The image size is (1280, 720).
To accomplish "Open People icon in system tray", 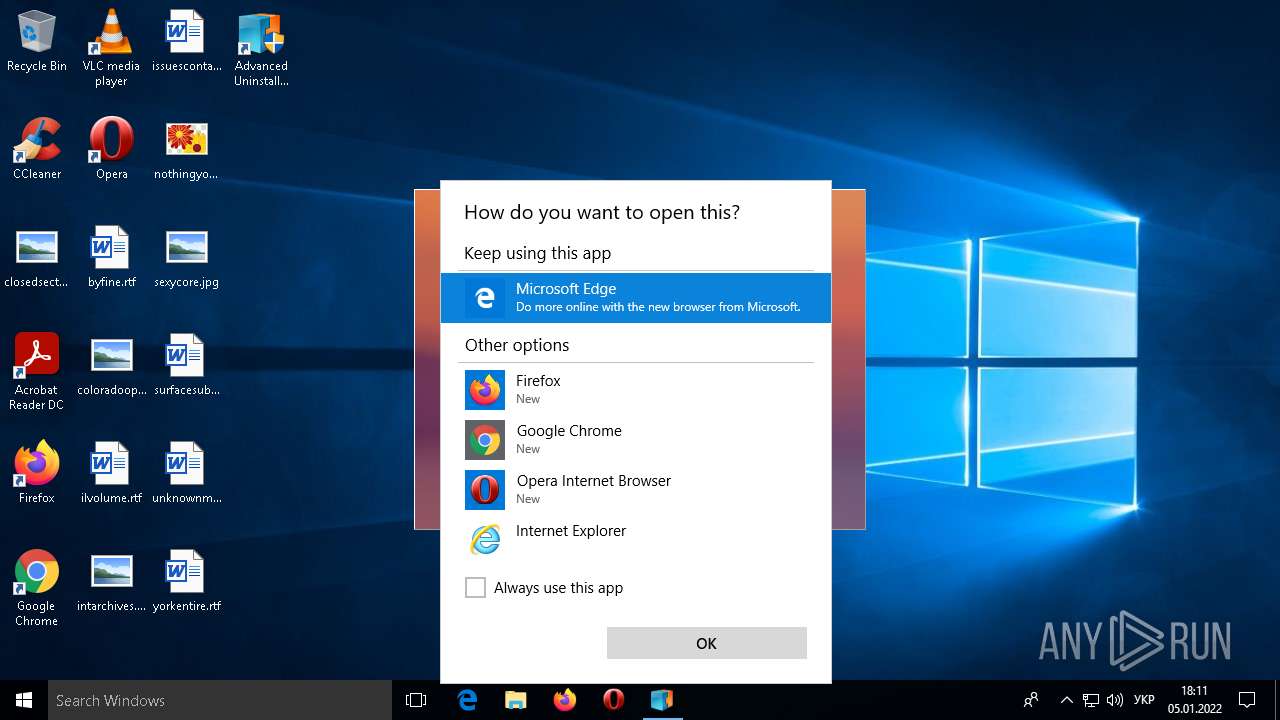I will tap(1031, 700).
